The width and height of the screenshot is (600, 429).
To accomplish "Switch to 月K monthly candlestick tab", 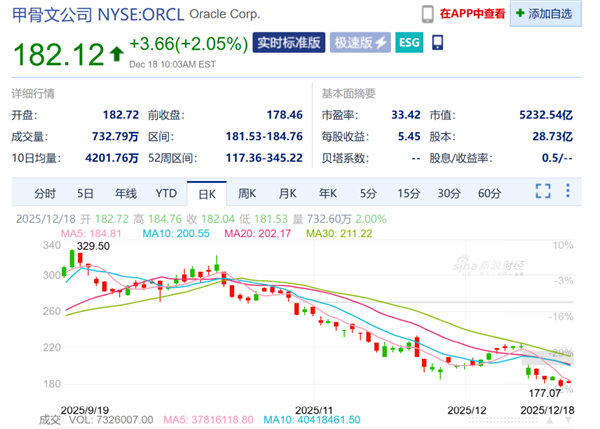I will (x=287, y=193).
